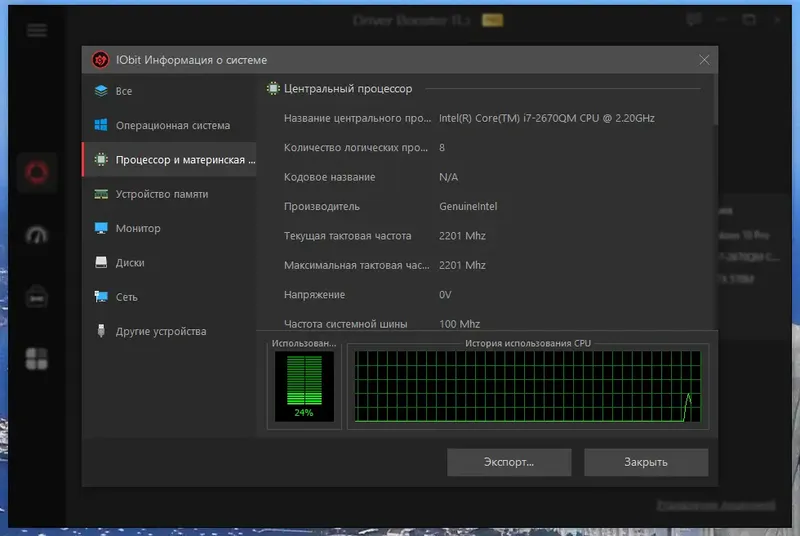
Task: Click the Экспорт... button
Action: [x=509, y=462]
